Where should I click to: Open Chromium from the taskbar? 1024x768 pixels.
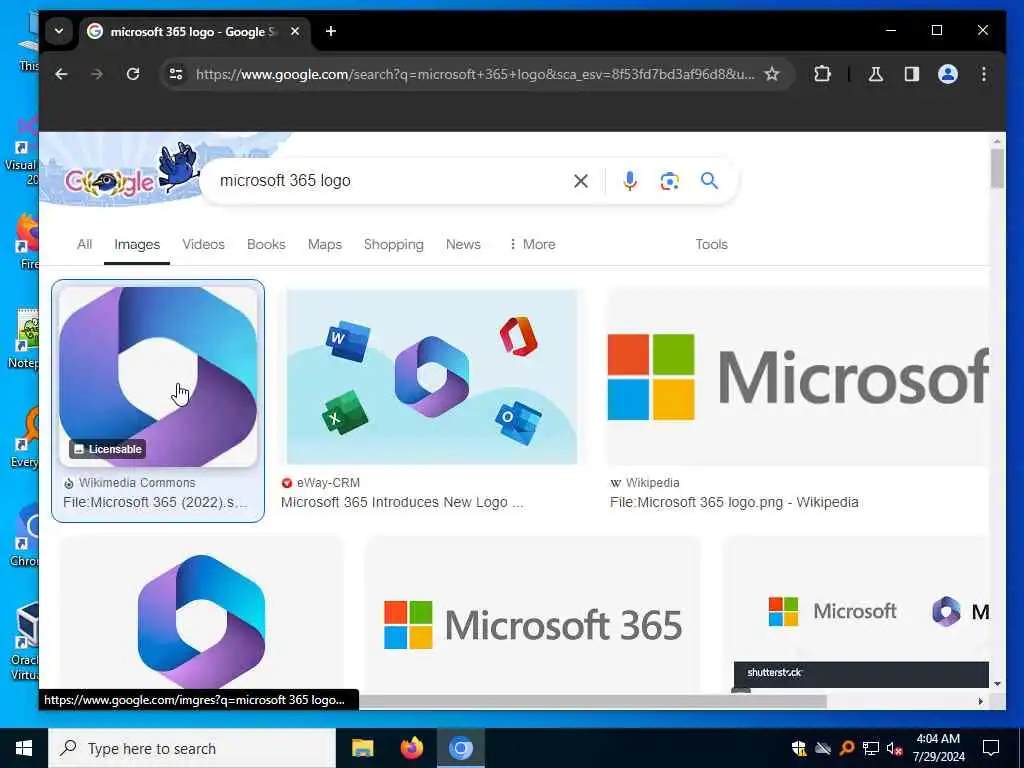(x=460, y=748)
